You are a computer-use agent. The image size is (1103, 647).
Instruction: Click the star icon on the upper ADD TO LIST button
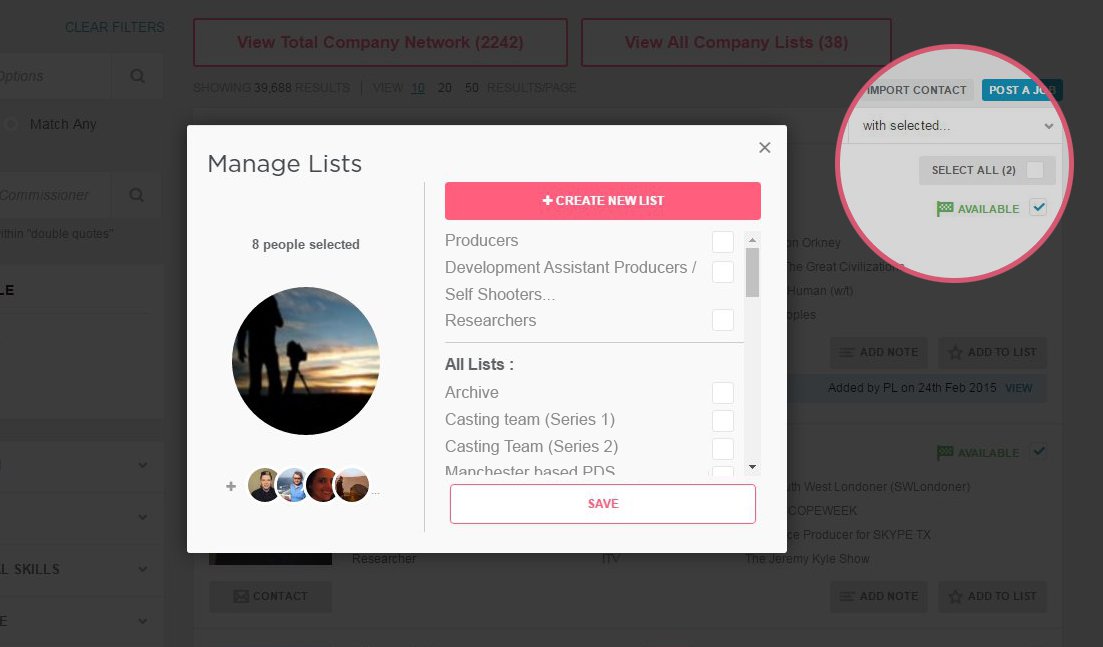pos(955,352)
